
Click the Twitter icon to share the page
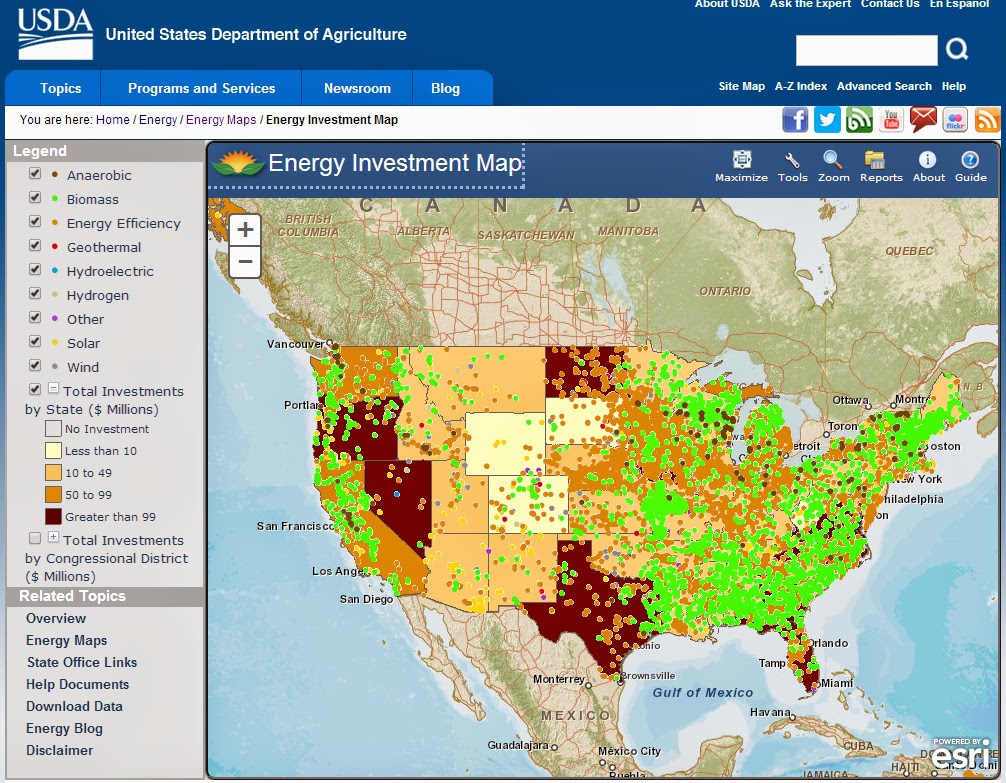coord(827,119)
